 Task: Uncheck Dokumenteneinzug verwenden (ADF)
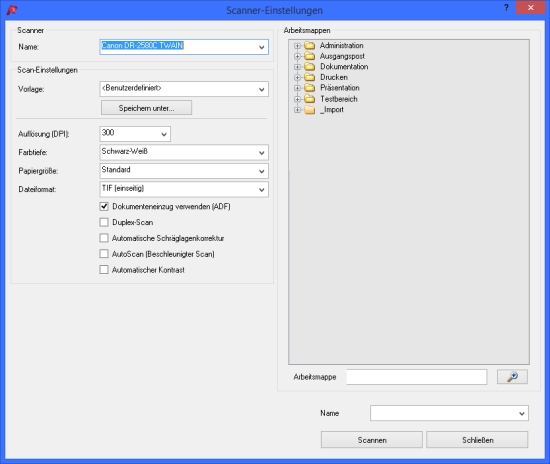(x=104, y=207)
